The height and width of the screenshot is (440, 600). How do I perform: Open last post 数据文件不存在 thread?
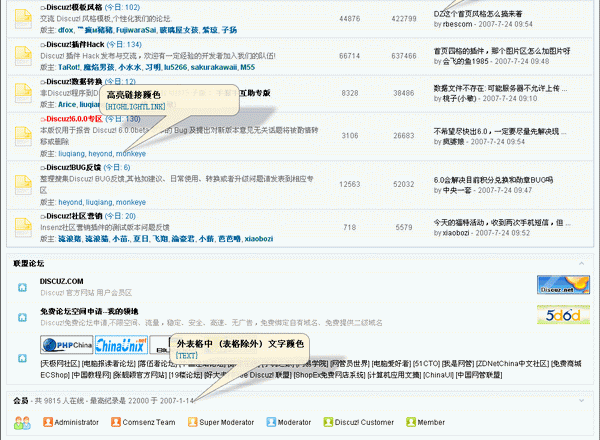pos(501,88)
